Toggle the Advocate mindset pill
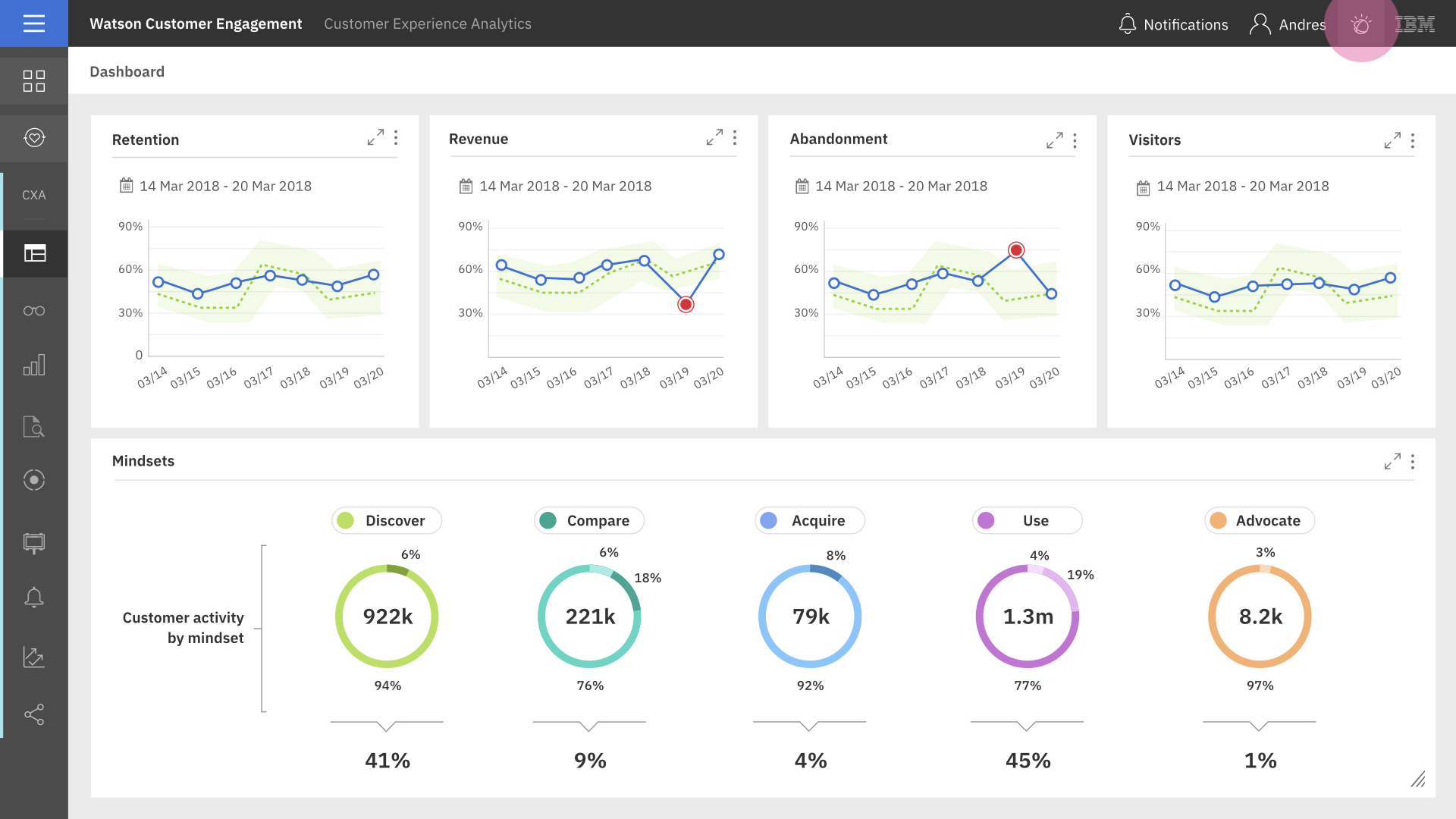The height and width of the screenshot is (819, 1456). click(1260, 520)
